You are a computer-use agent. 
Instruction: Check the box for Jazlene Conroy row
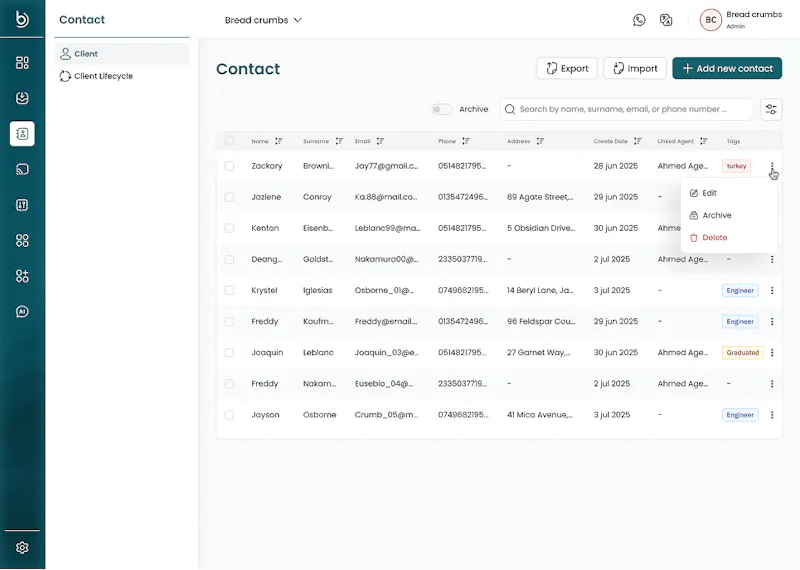[230, 197]
